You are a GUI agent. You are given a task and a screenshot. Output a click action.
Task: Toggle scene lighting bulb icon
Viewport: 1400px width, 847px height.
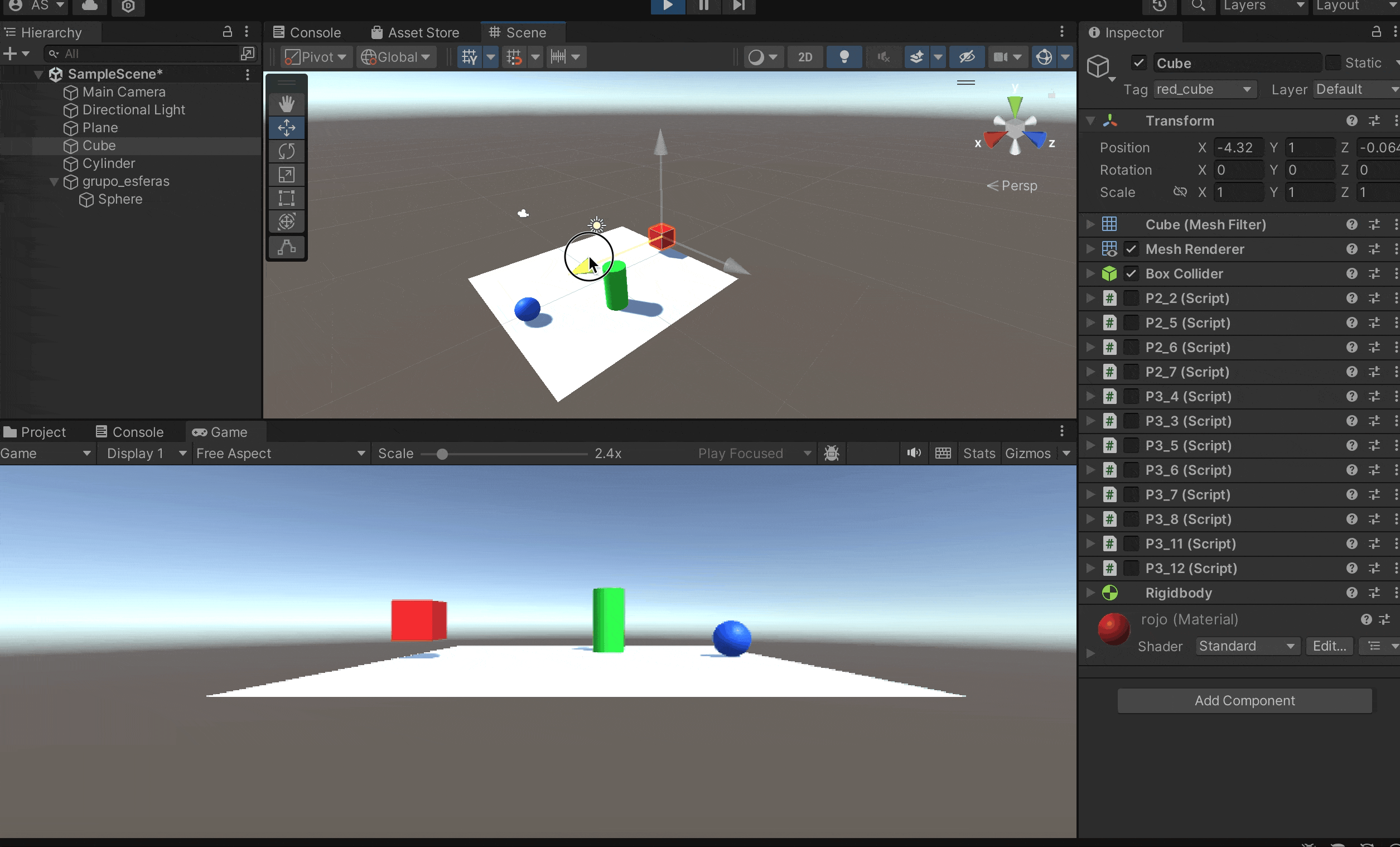click(844, 57)
